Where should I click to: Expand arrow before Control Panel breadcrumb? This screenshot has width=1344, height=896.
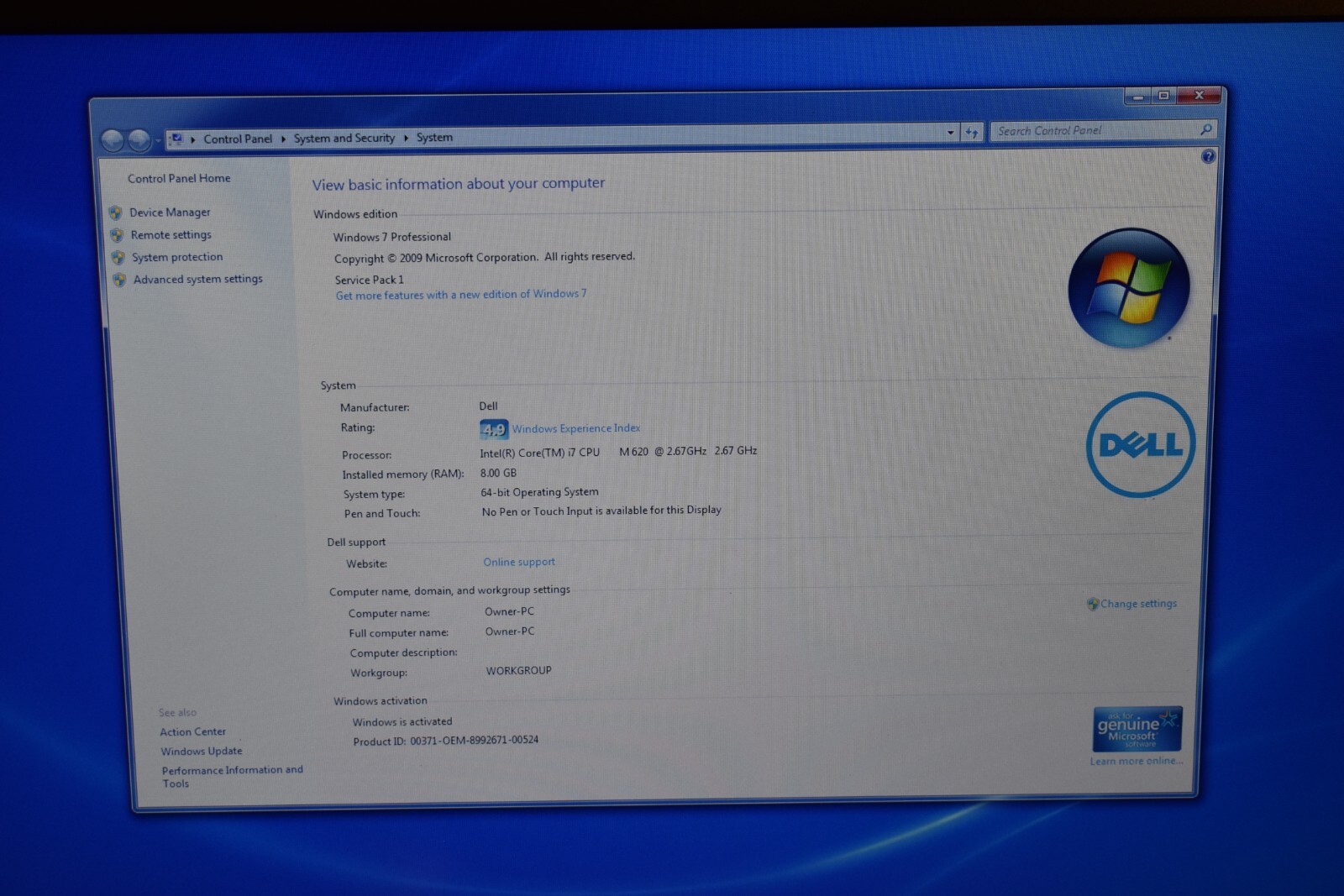point(193,139)
